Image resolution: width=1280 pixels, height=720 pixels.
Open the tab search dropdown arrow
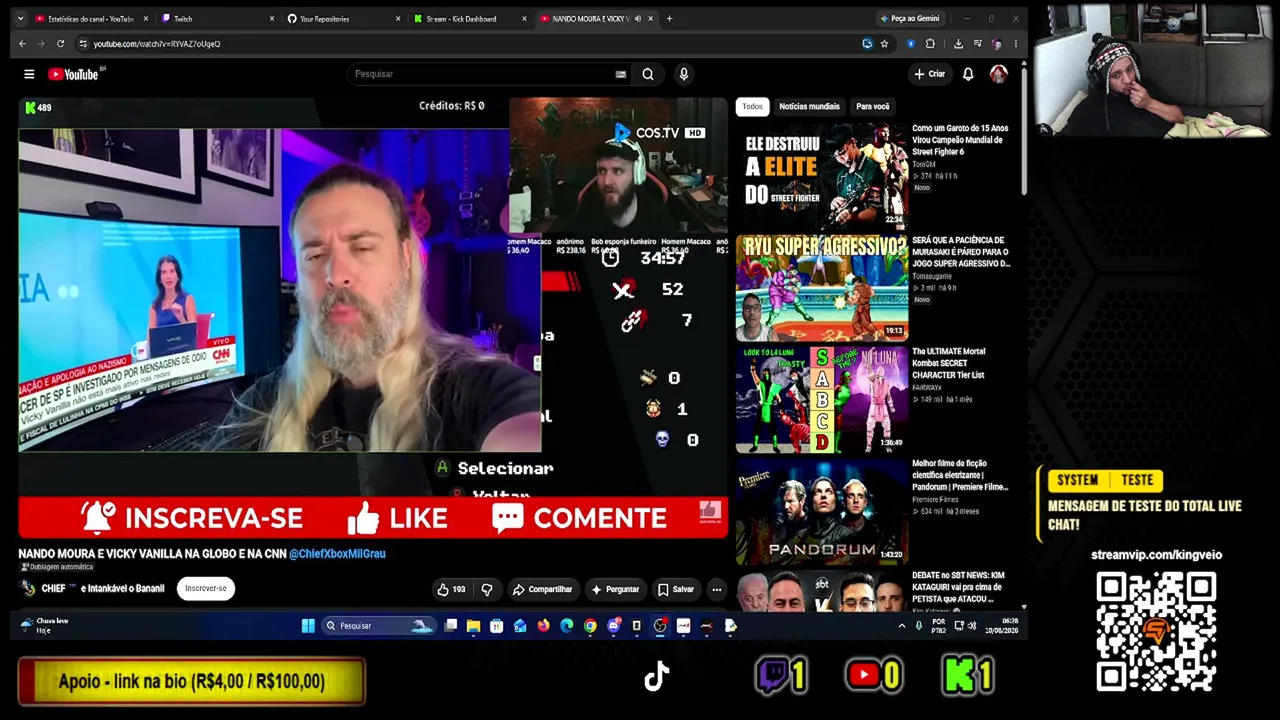click(22, 19)
